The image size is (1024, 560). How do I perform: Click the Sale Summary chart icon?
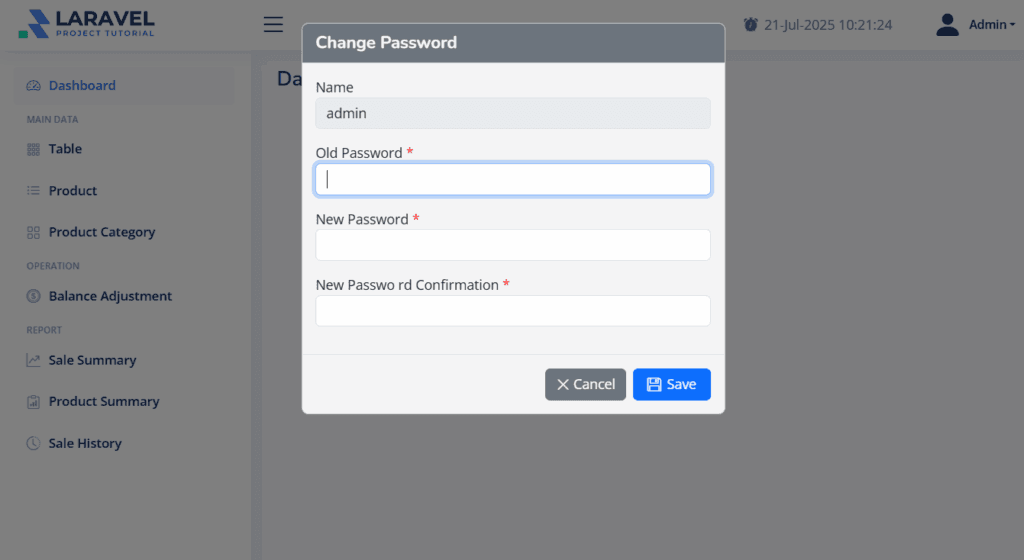(33, 360)
